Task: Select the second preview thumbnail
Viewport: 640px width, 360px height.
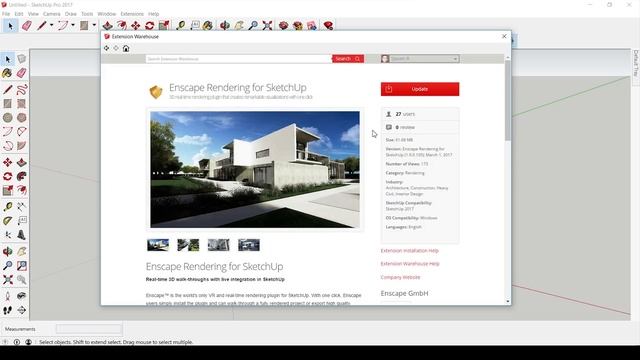Action: (188, 245)
